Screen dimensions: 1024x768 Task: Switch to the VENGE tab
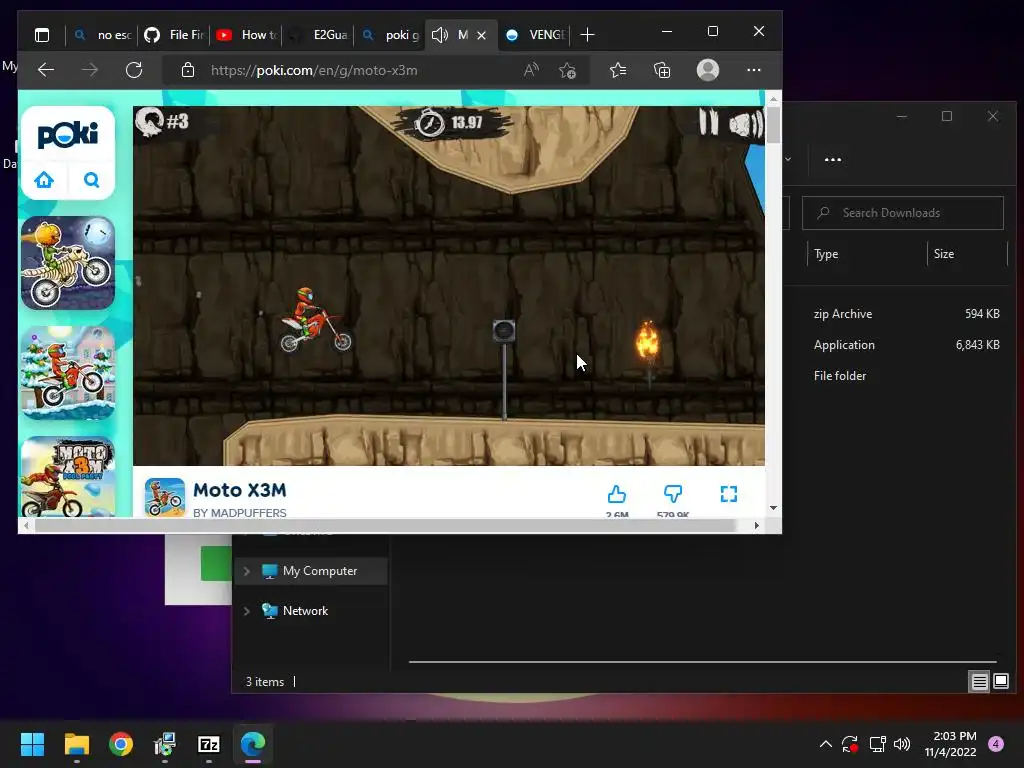pos(534,35)
